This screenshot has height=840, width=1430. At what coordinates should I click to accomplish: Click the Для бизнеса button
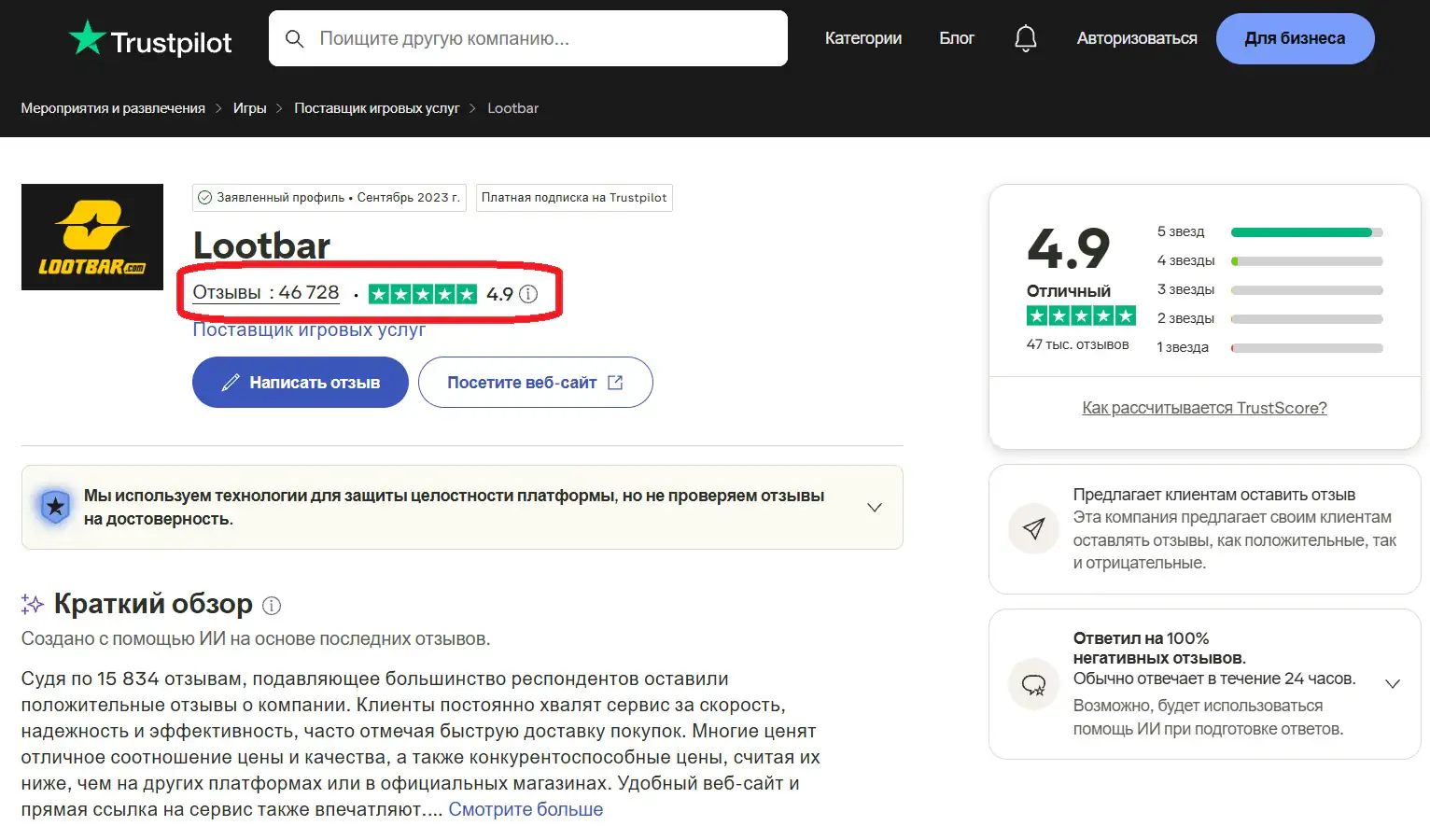(x=1296, y=38)
